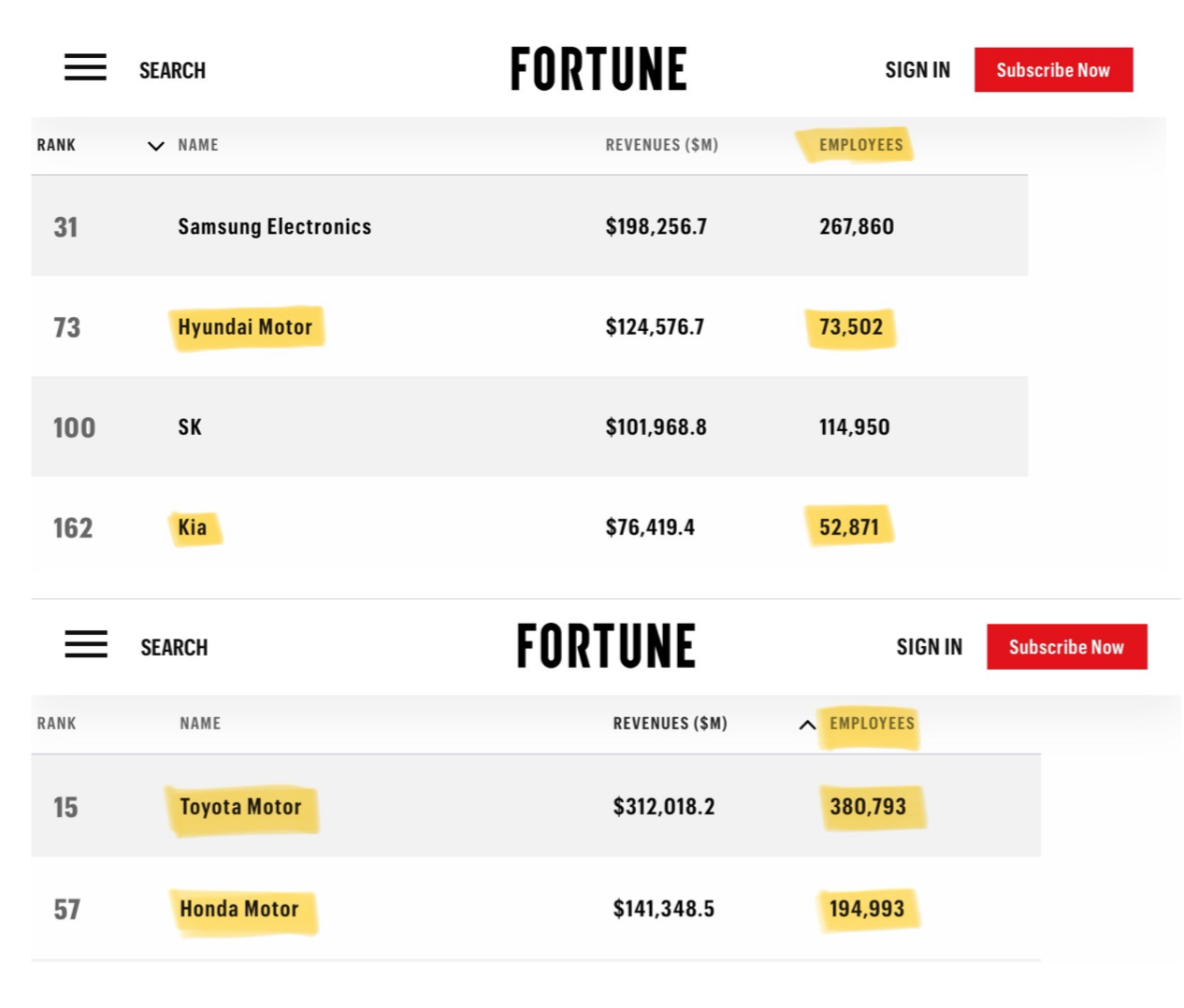Open Honda Motor company entry

(239, 909)
